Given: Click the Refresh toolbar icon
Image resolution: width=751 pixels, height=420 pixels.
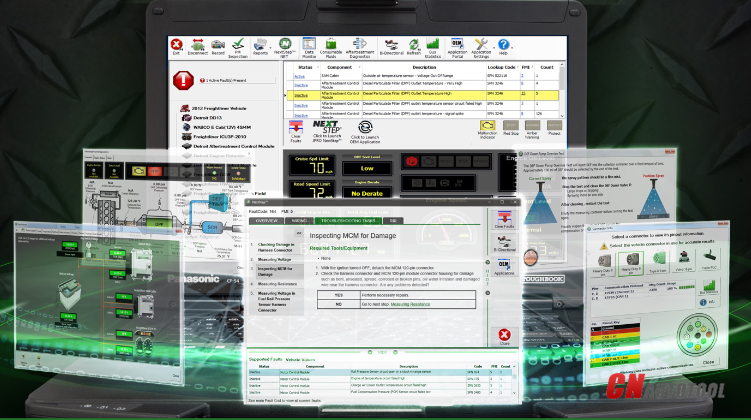Looking at the screenshot, I should coord(413,47).
